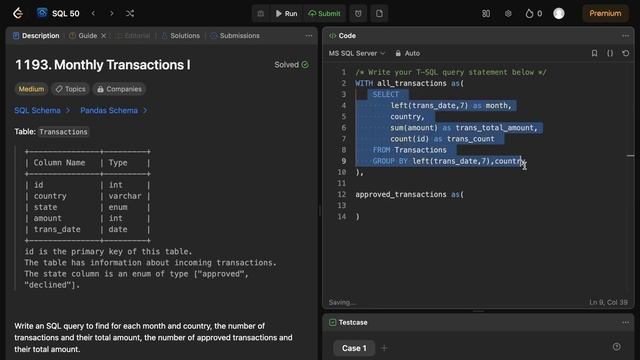640x360 pixels.
Task: Open the SQL 50 study plan
Action: (x=58, y=13)
